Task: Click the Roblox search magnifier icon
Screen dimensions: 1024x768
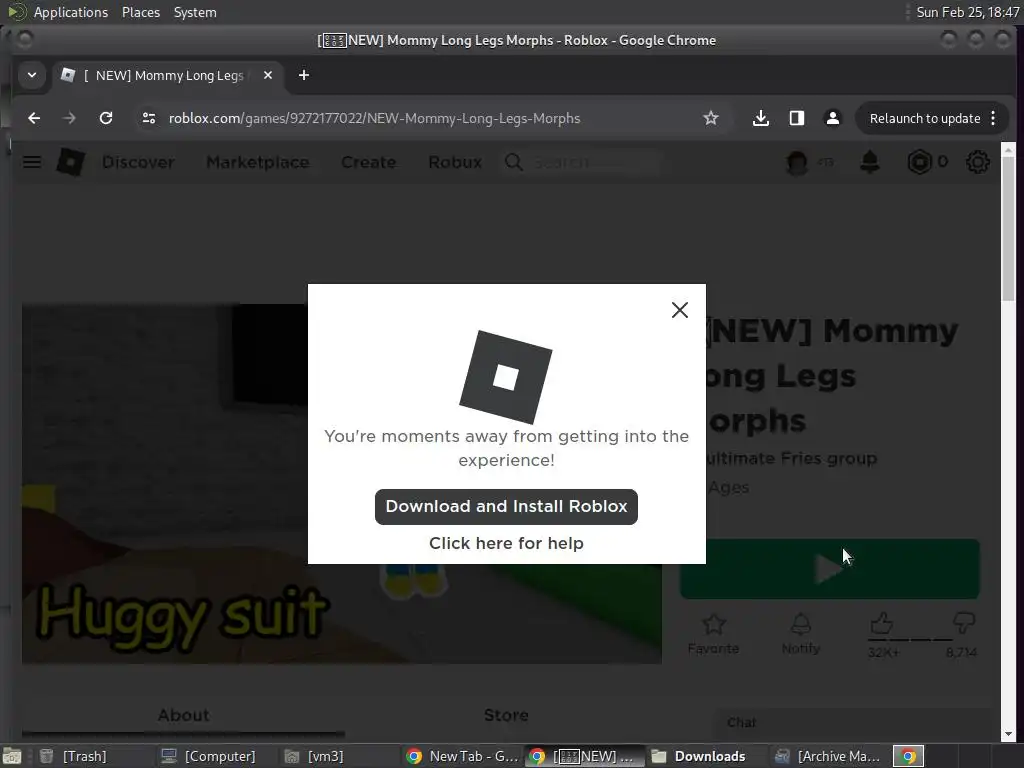Action: tap(514, 162)
